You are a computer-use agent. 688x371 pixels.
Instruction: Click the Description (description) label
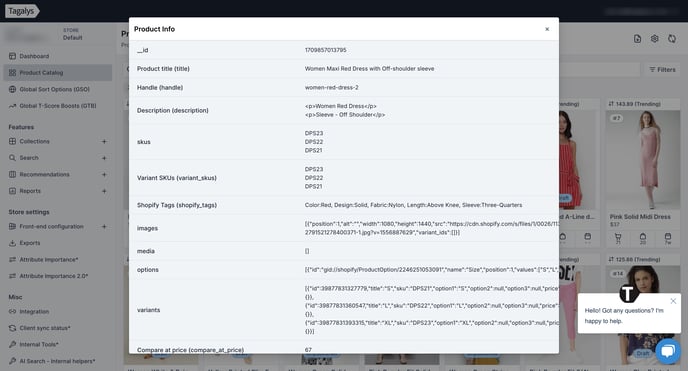pyautogui.click(x=172, y=111)
